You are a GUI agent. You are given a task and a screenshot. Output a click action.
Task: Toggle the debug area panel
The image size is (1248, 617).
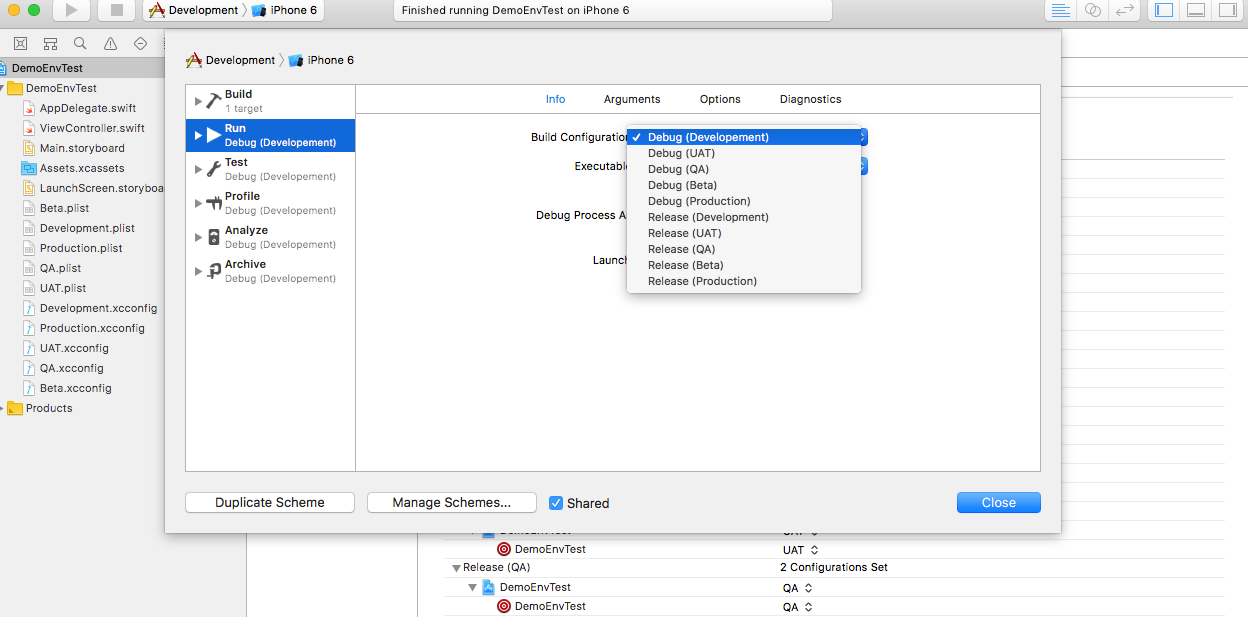coord(1195,10)
